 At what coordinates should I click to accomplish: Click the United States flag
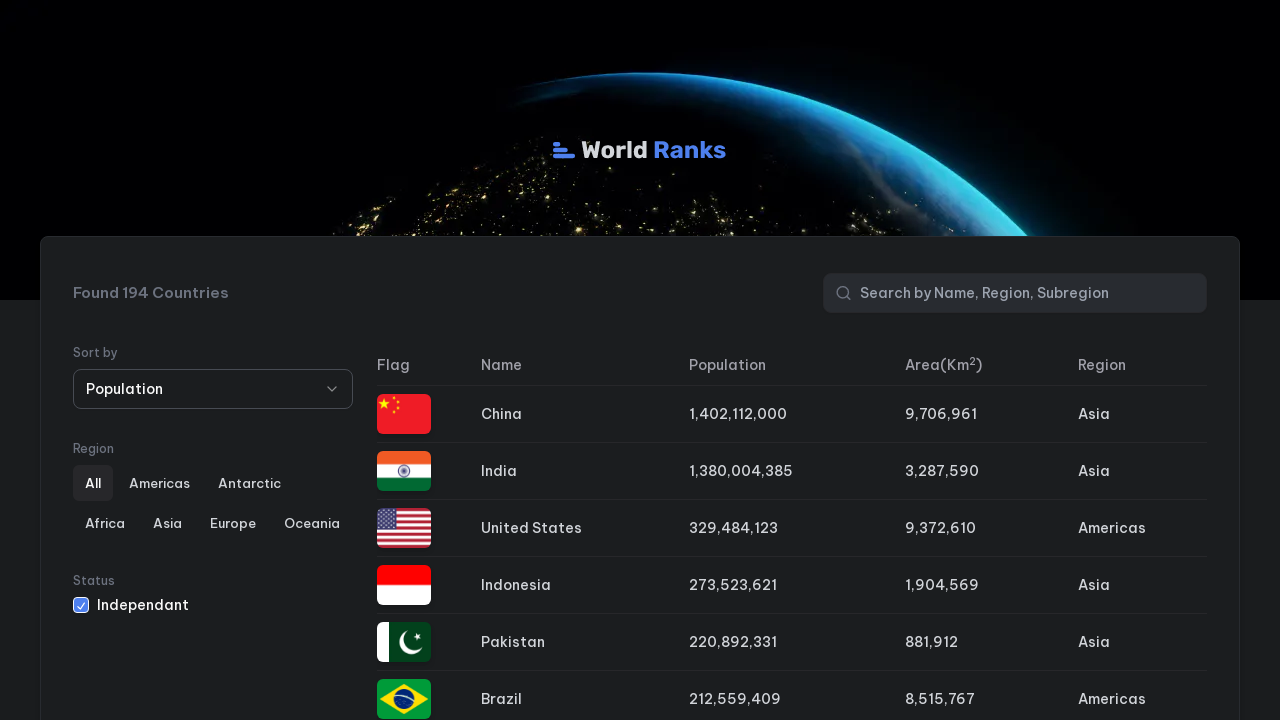click(404, 528)
